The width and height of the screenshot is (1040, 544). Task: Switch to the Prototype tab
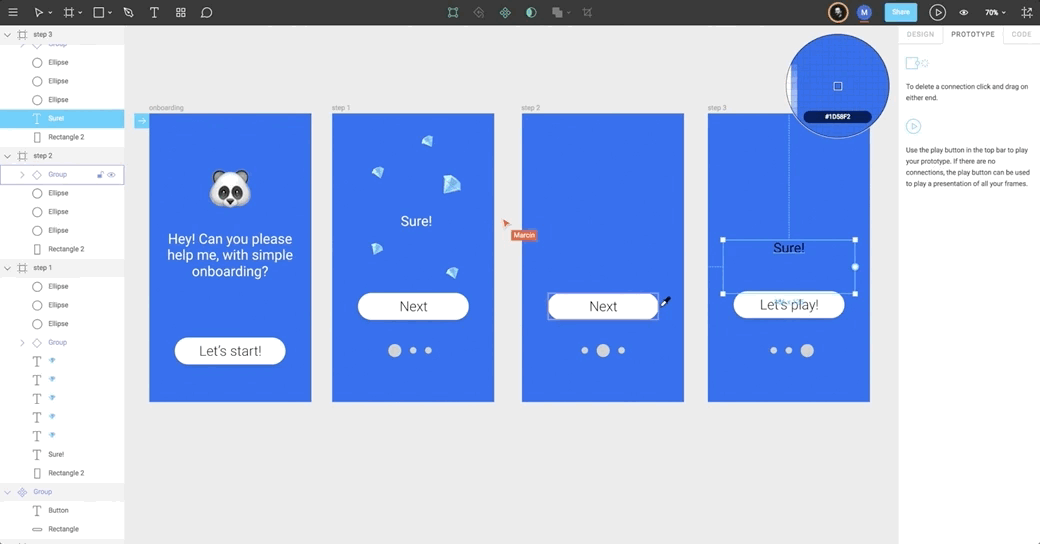(972, 34)
